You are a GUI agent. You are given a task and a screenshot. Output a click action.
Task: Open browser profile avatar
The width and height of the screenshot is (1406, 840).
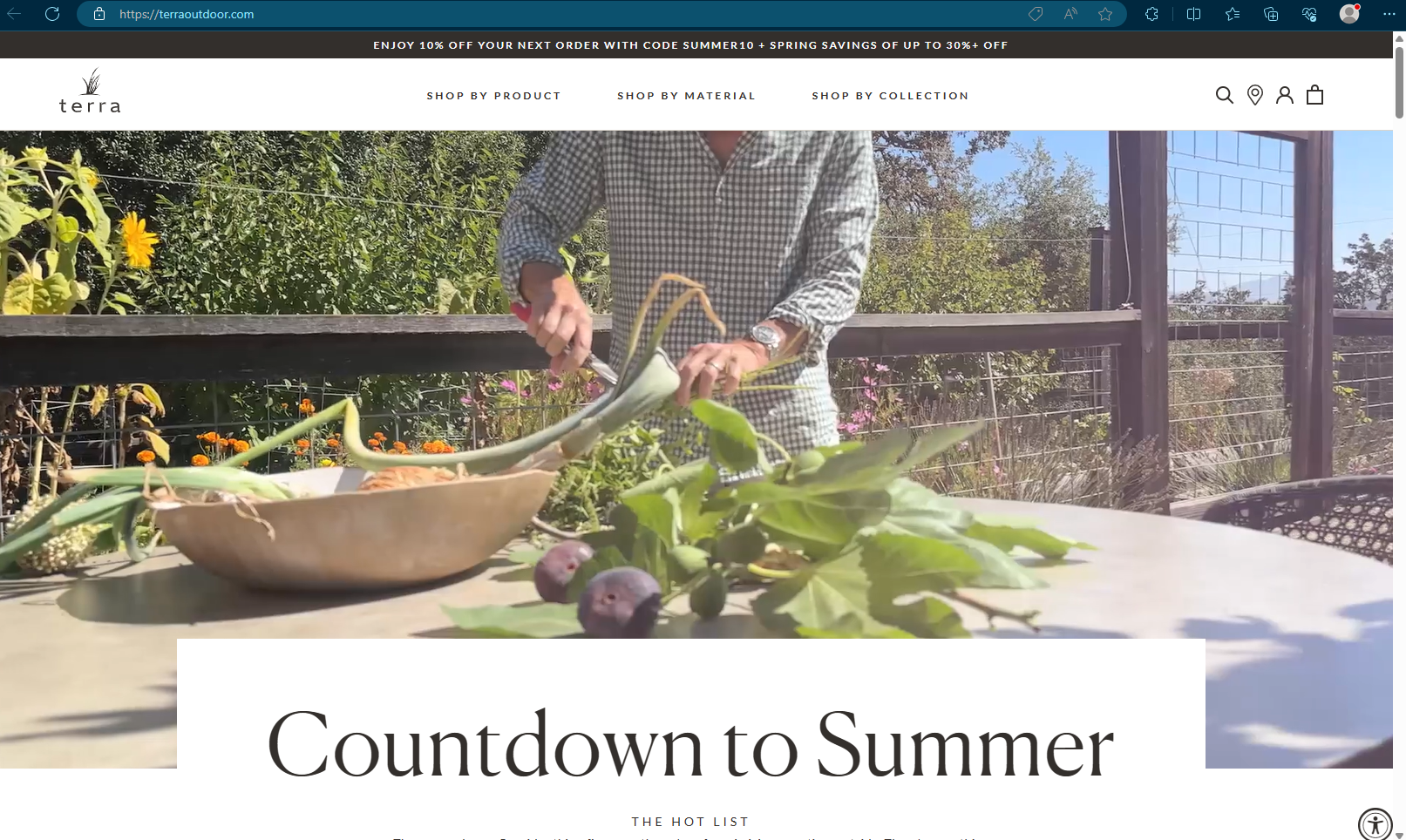click(1349, 14)
